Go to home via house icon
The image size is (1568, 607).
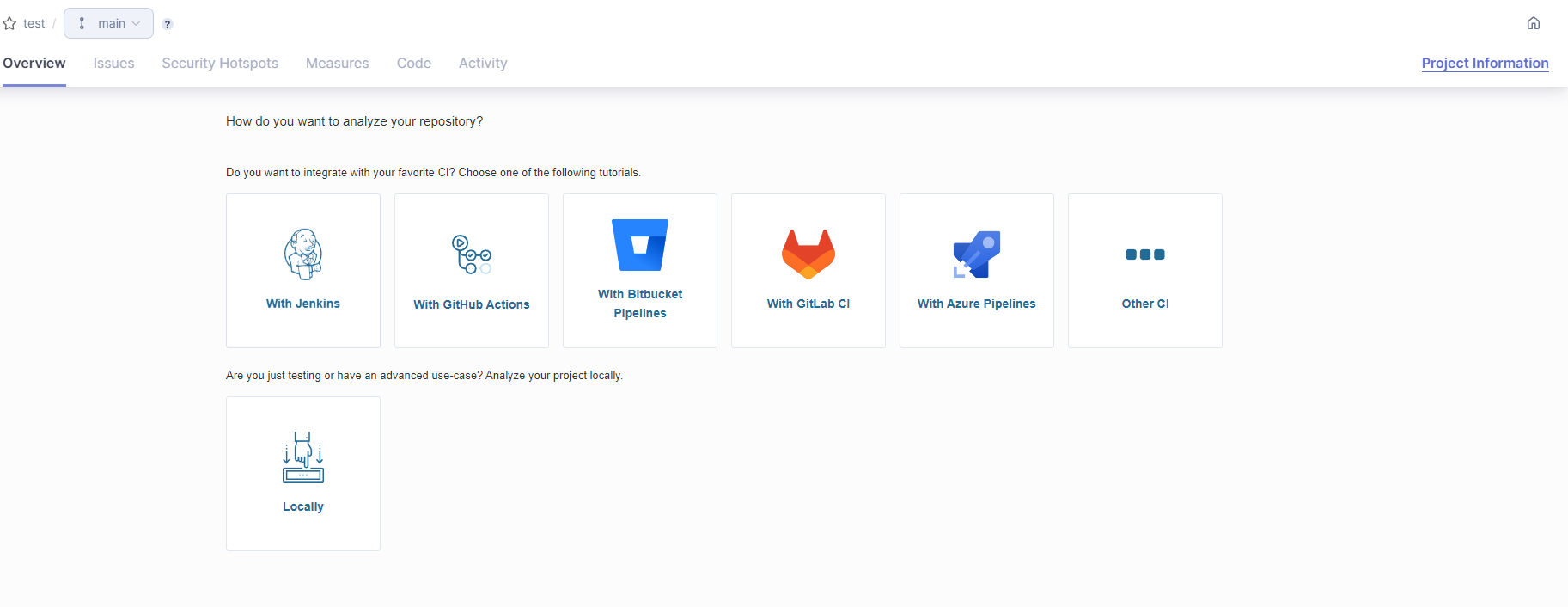click(x=1534, y=23)
